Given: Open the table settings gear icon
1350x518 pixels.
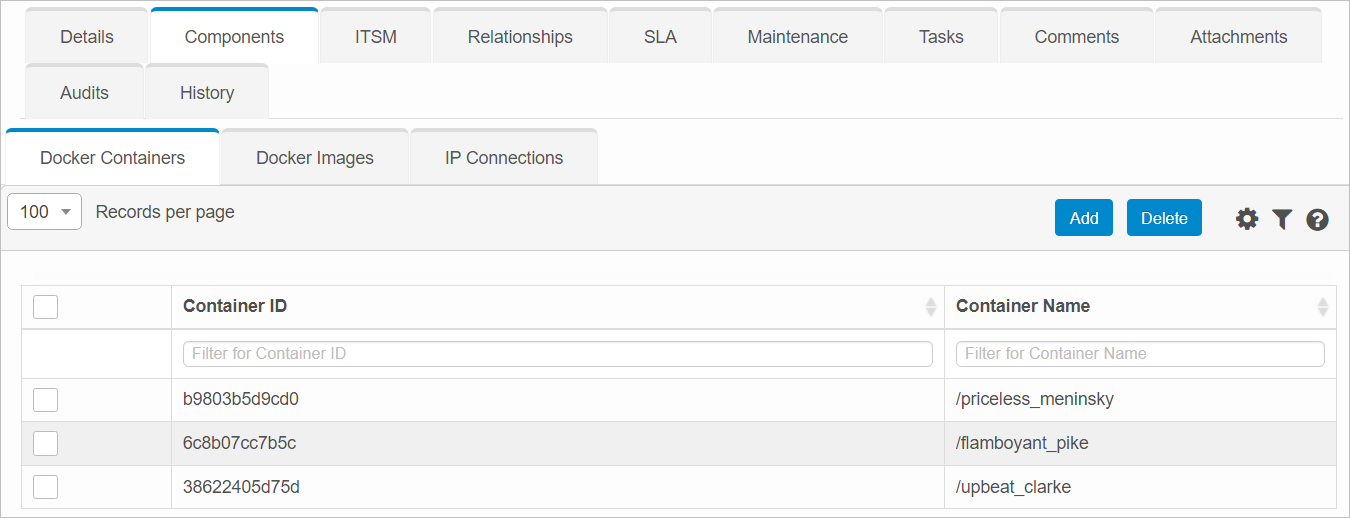Looking at the screenshot, I should point(1246,219).
